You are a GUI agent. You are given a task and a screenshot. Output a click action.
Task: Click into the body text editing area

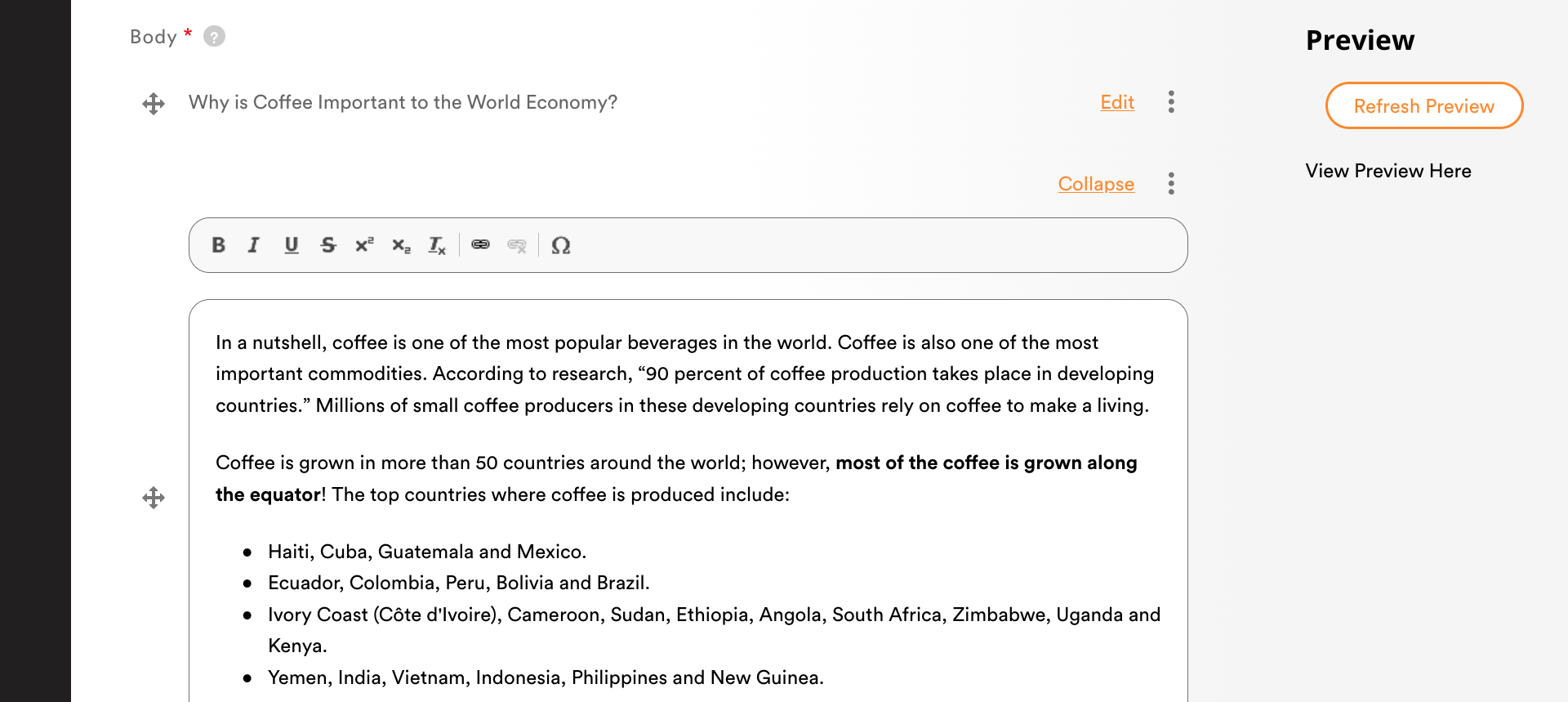[688, 500]
